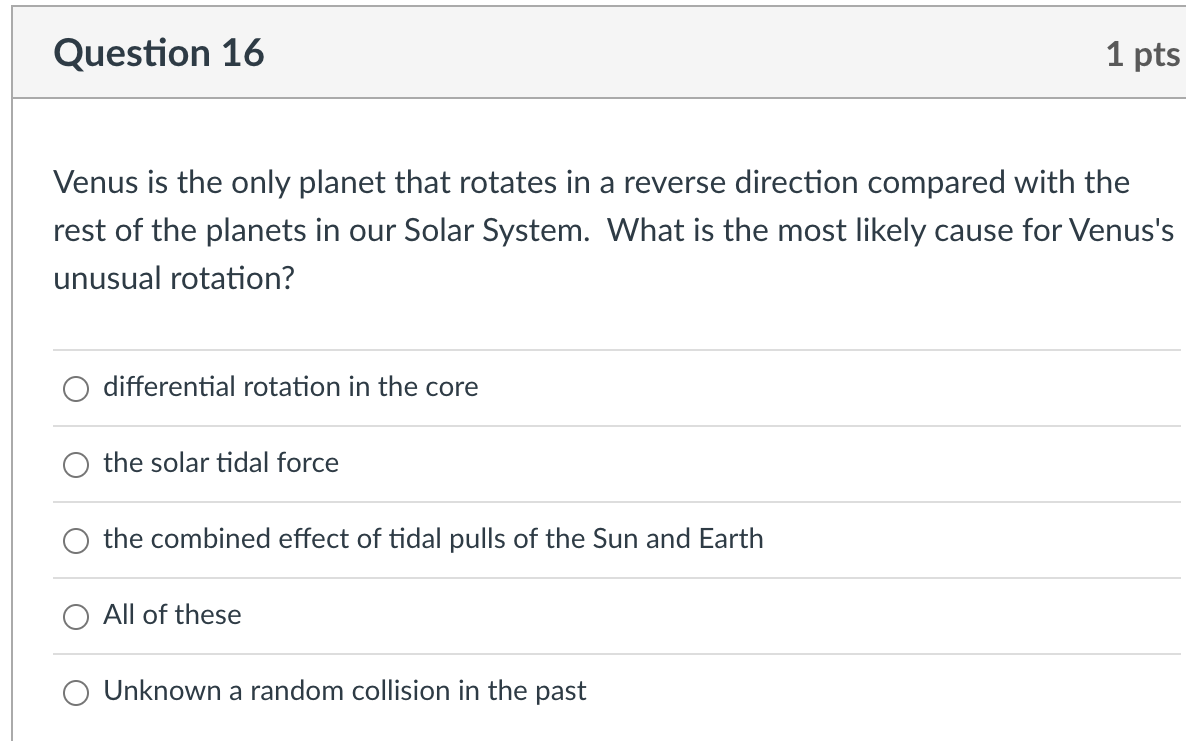This screenshot has width=1186, height=741.
Task: Click the word "Venus" starting the question
Action: tap(89, 183)
